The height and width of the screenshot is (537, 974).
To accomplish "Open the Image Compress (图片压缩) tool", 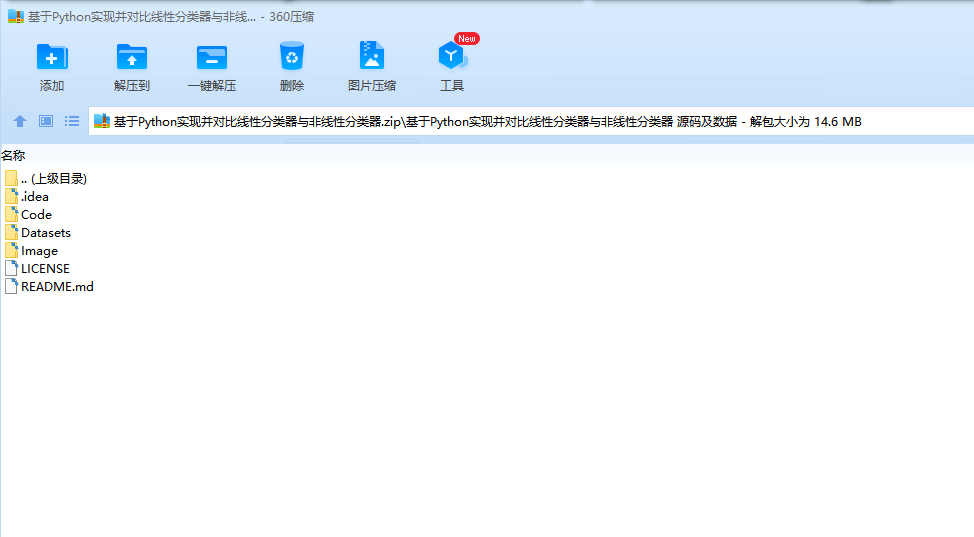I will (371, 56).
